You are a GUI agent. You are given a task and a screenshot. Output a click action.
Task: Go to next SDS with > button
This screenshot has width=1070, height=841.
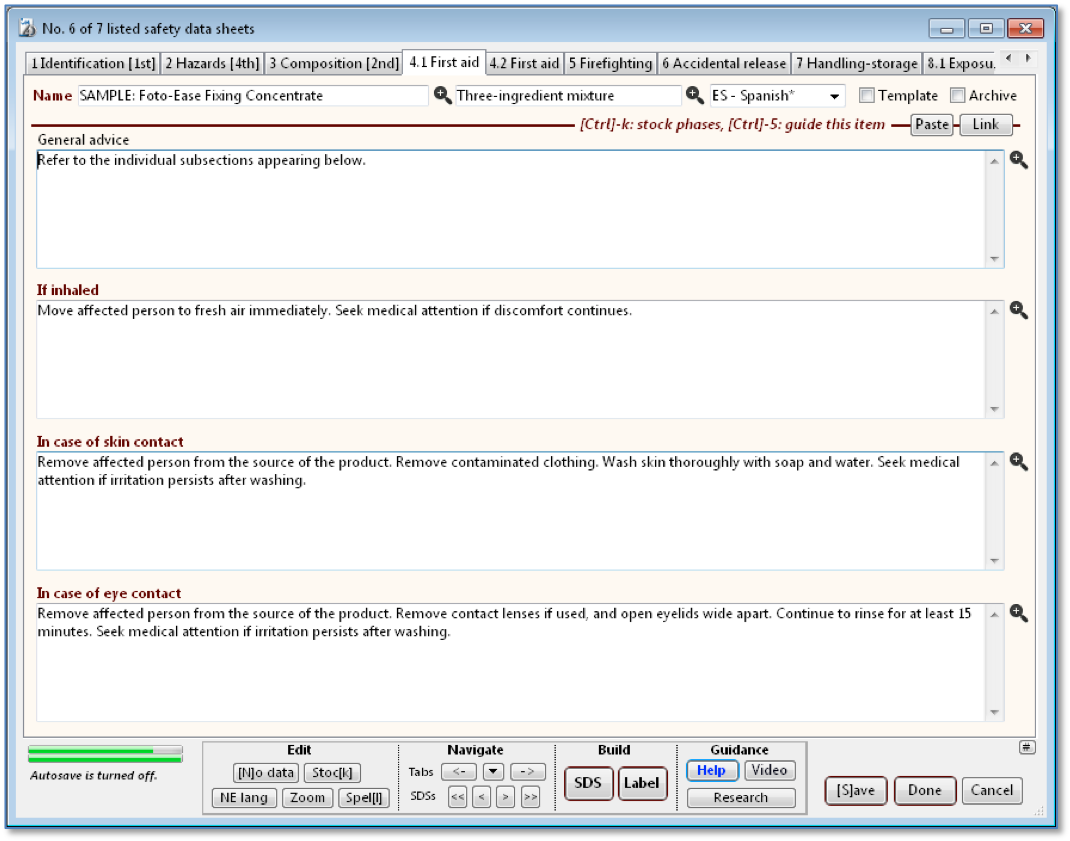pos(506,797)
